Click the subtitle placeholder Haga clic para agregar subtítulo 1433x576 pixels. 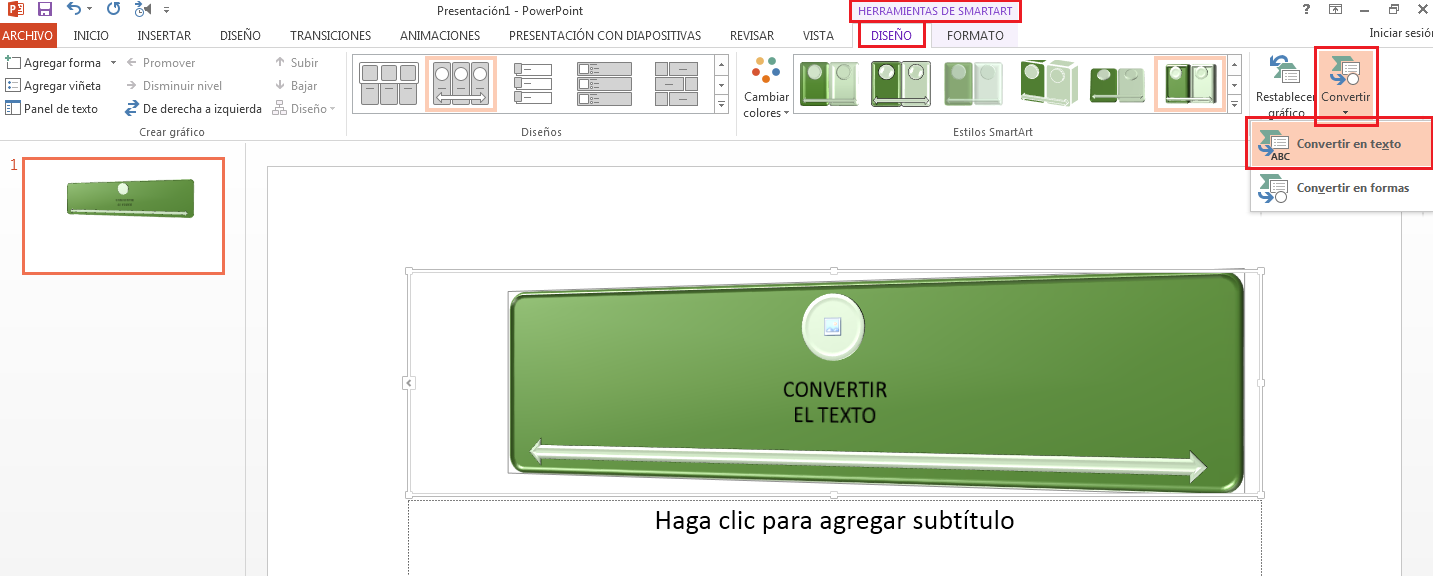click(x=834, y=521)
